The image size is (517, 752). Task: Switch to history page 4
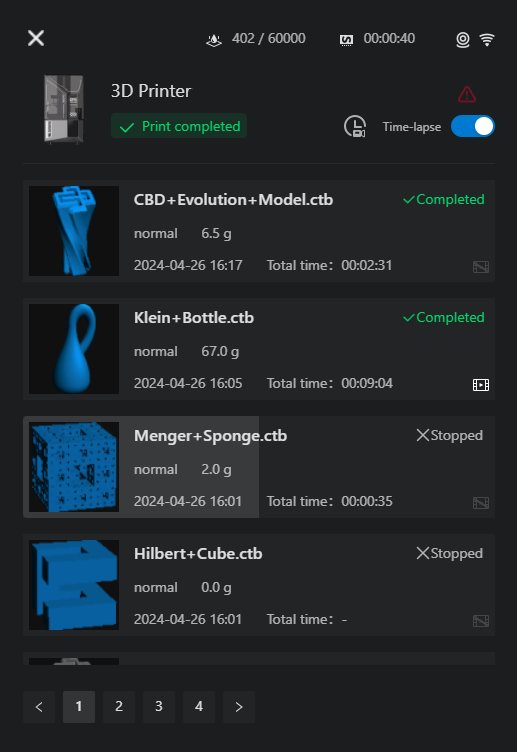[x=199, y=706]
